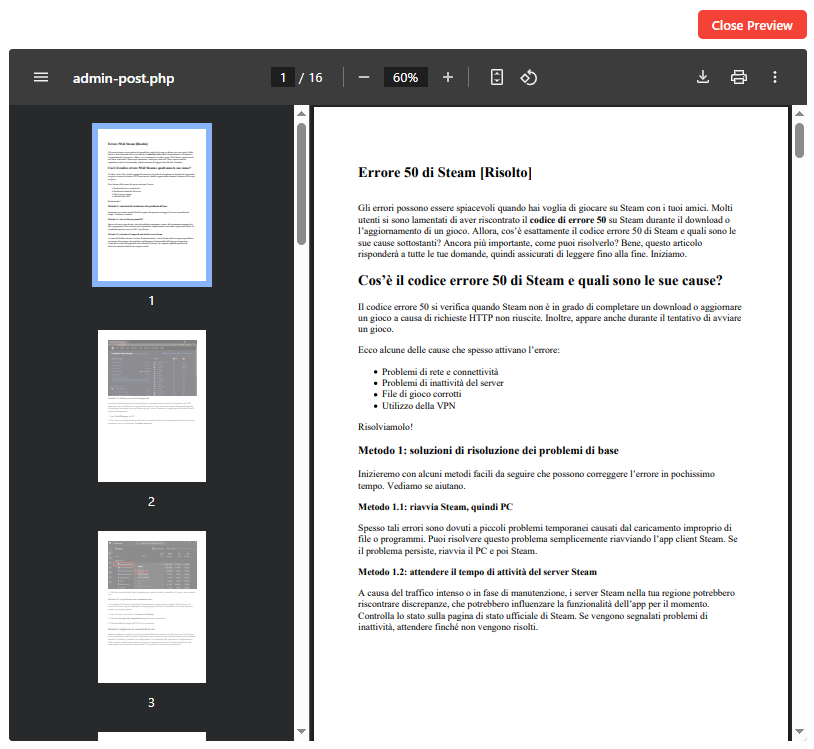Click the admin-post.php document title
This screenshot has width=814, height=749.
click(123, 78)
